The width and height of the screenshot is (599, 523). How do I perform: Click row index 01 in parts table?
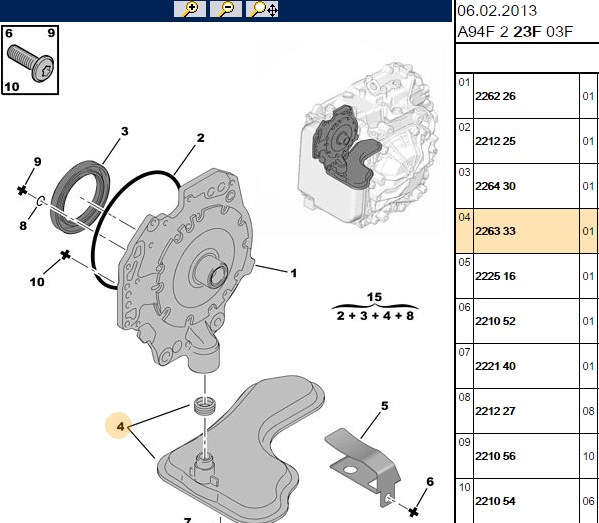coord(464,82)
